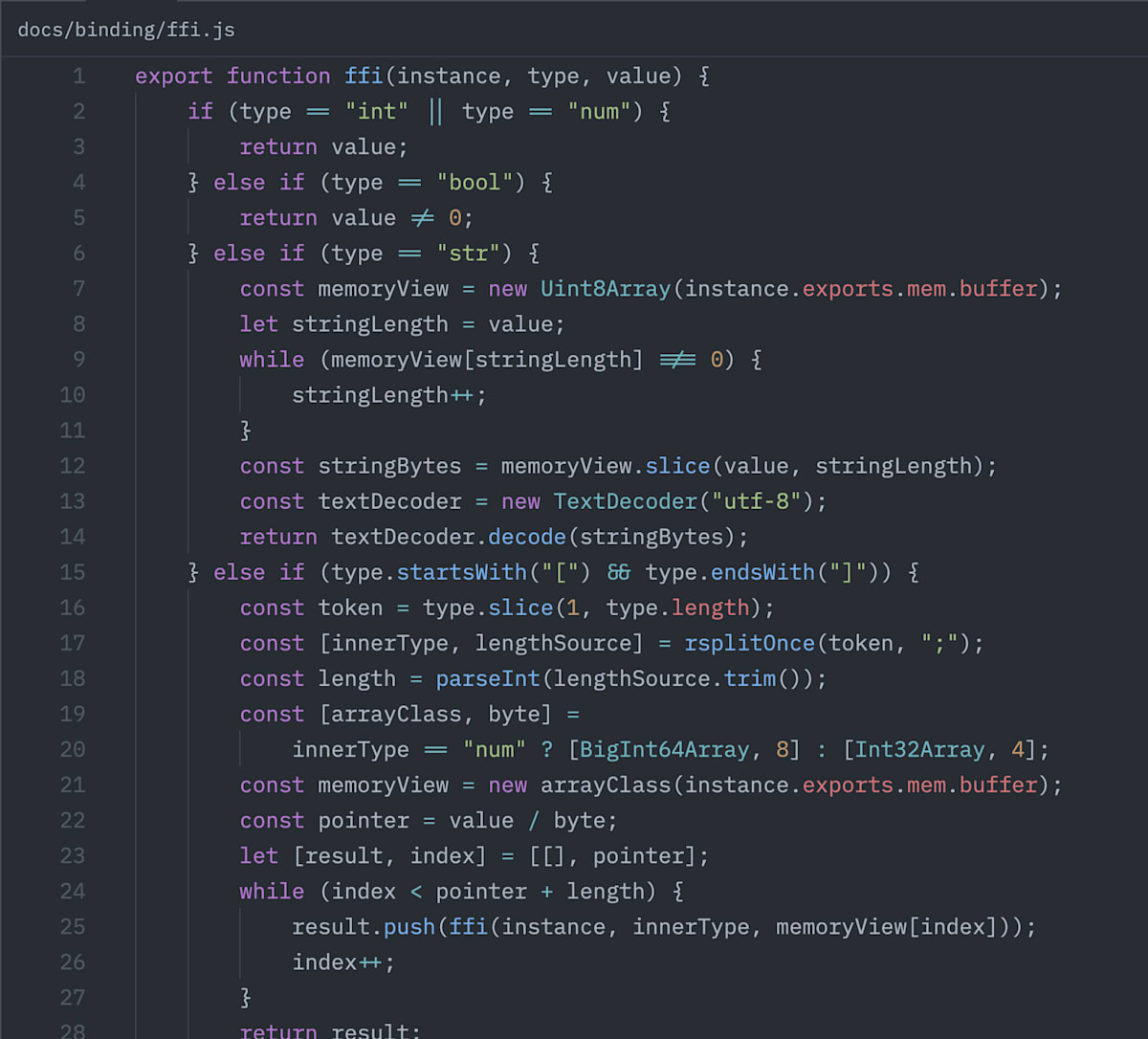Click TextDecoder constructor on line 13
The width and height of the screenshot is (1148, 1039).
pos(626,500)
